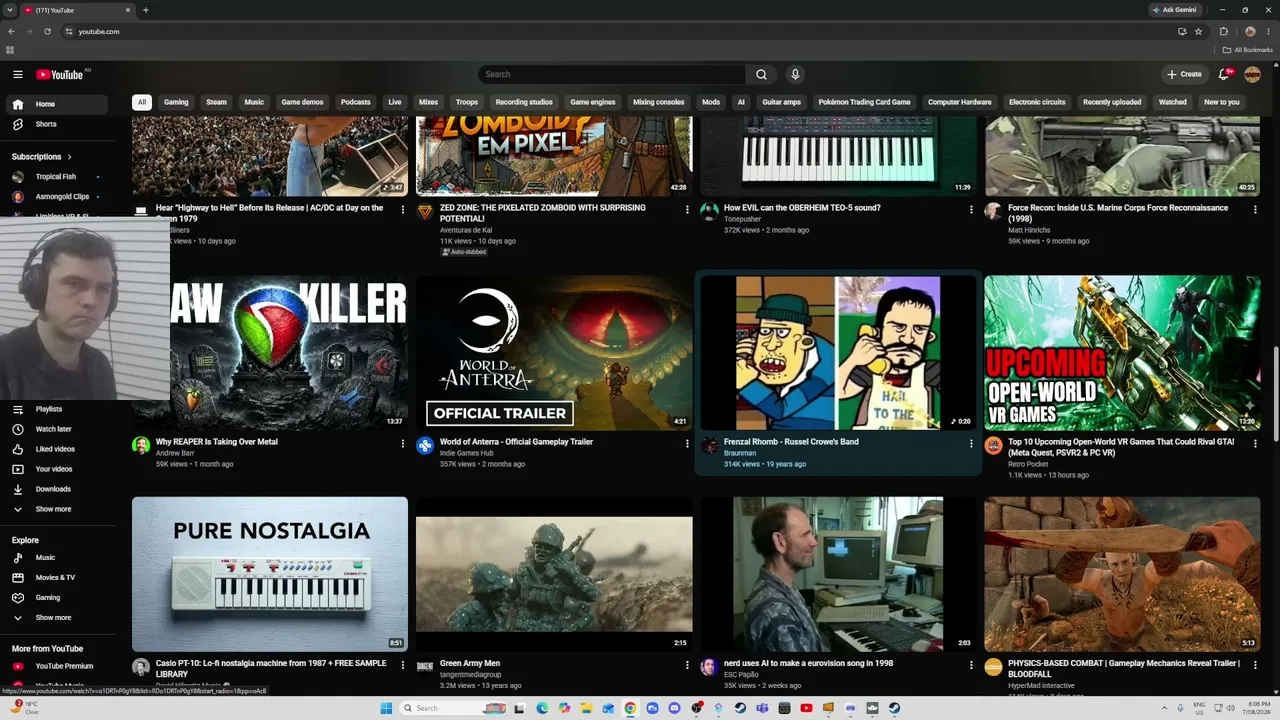Select the Pokémon Trading Card Game chip

[x=864, y=102]
